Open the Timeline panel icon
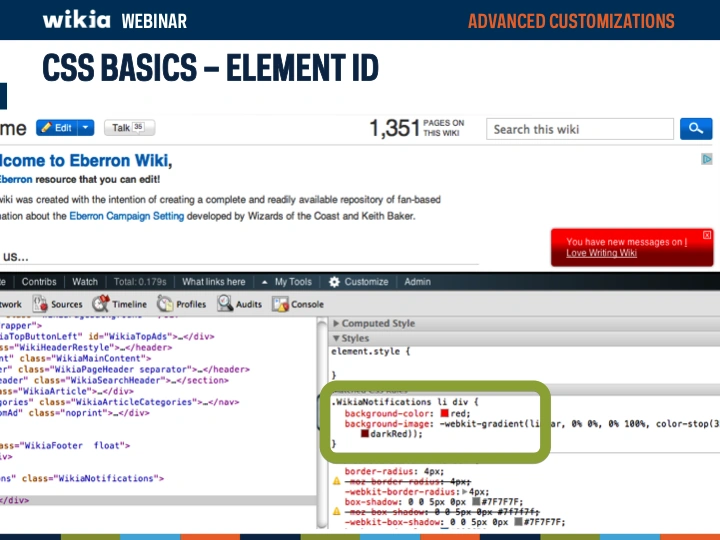The height and width of the screenshot is (540, 720). [101, 304]
